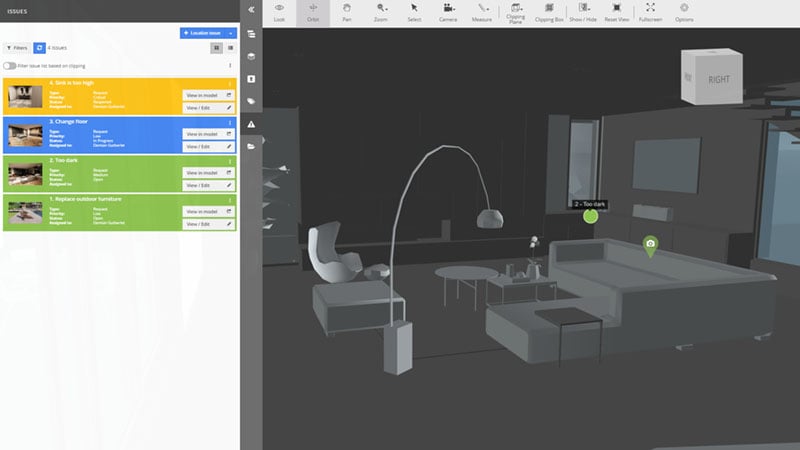Open the Show / Hide tool
800x450 pixels.
583,13
